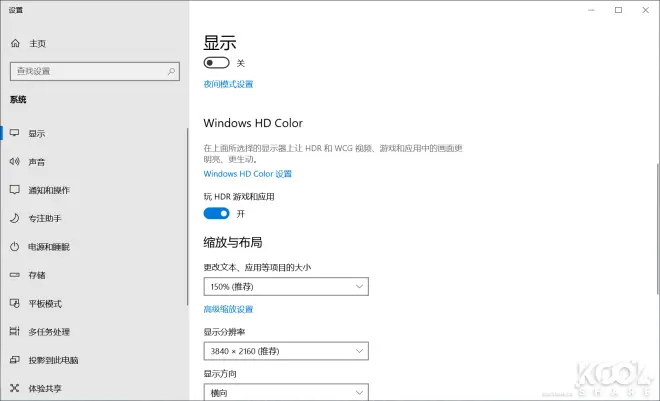The image size is (660, 401).
Task: Click the multitasking icon for 多任务处理
Action: click(x=14, y=331)
